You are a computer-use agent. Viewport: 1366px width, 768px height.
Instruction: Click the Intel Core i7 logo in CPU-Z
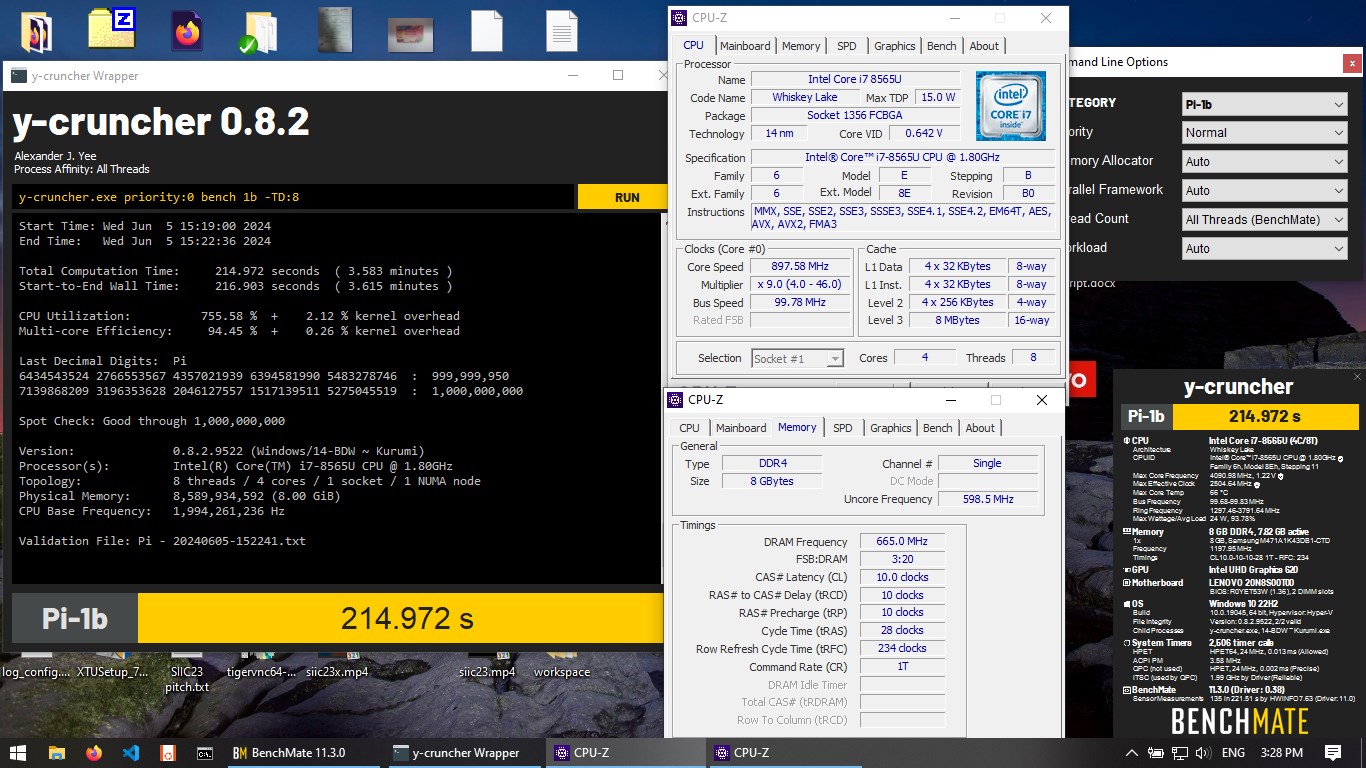(x=1011, y=106)
